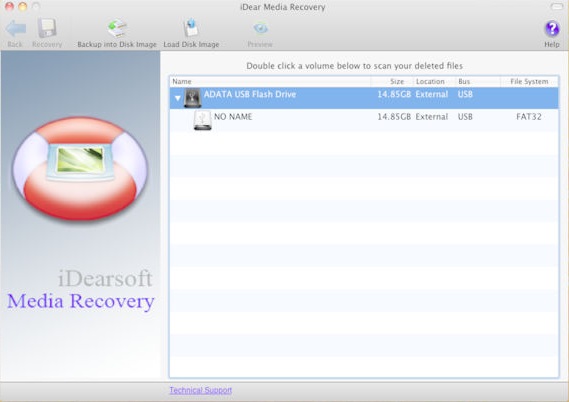Click the Recovery floppy disk icon
This screenshot has height=402, width=569.
coord(47,28)
